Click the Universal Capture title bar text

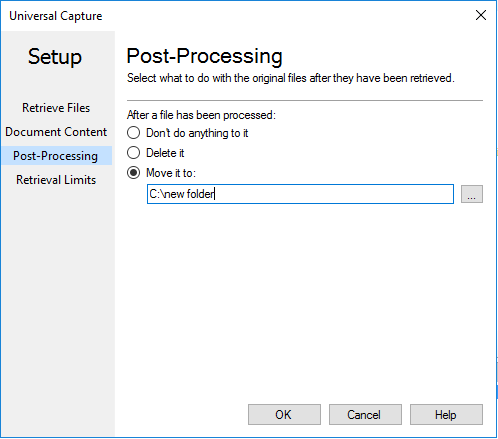[x=56, y=16]
